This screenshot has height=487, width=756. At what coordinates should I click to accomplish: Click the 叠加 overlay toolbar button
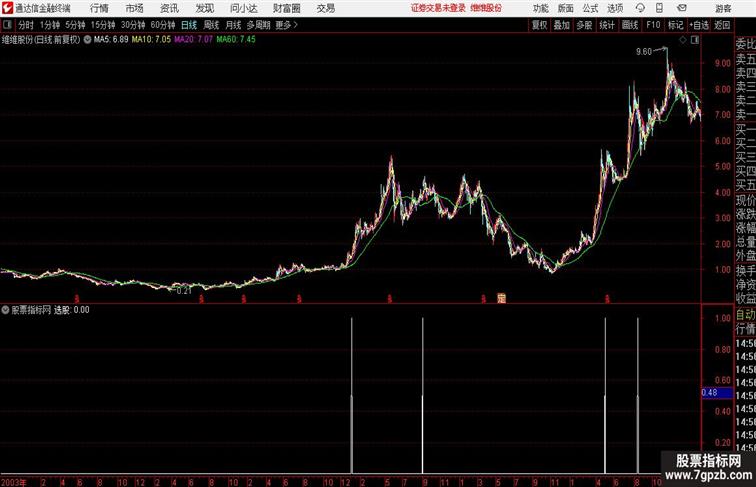point(562,25)
